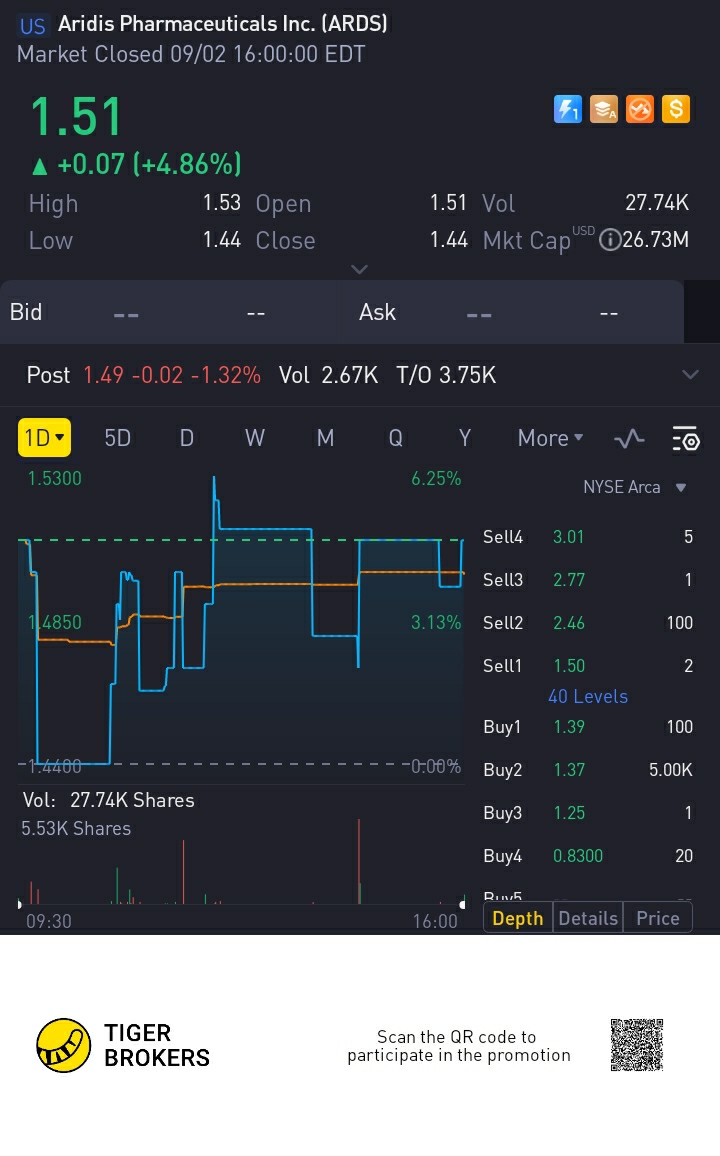Image resolution: width=720 pixels, height=1156 pixels.
Task: Select the W weekly chart tab
Action: pyautogui.click(x=255, y=438)
